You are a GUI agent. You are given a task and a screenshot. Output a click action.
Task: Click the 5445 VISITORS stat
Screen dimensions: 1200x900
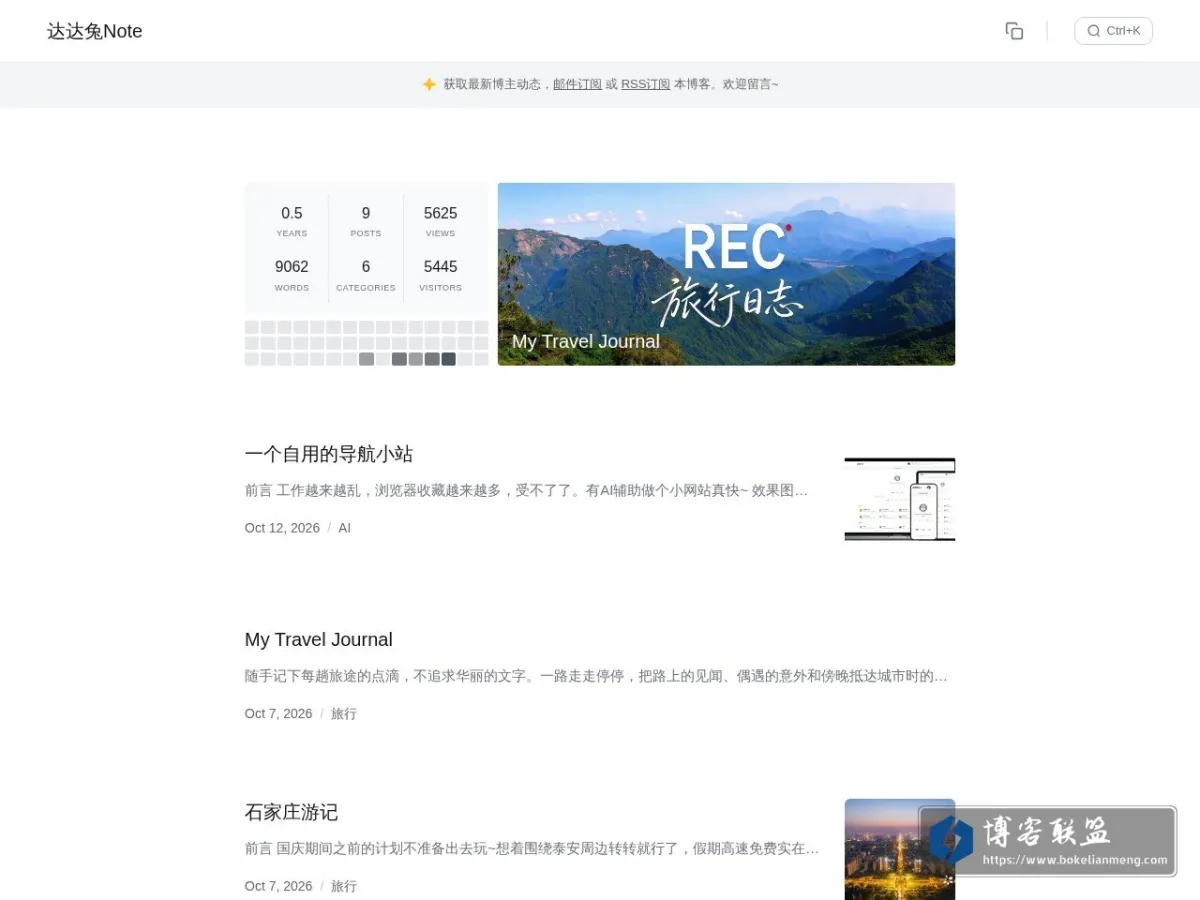tap(440, 275)
